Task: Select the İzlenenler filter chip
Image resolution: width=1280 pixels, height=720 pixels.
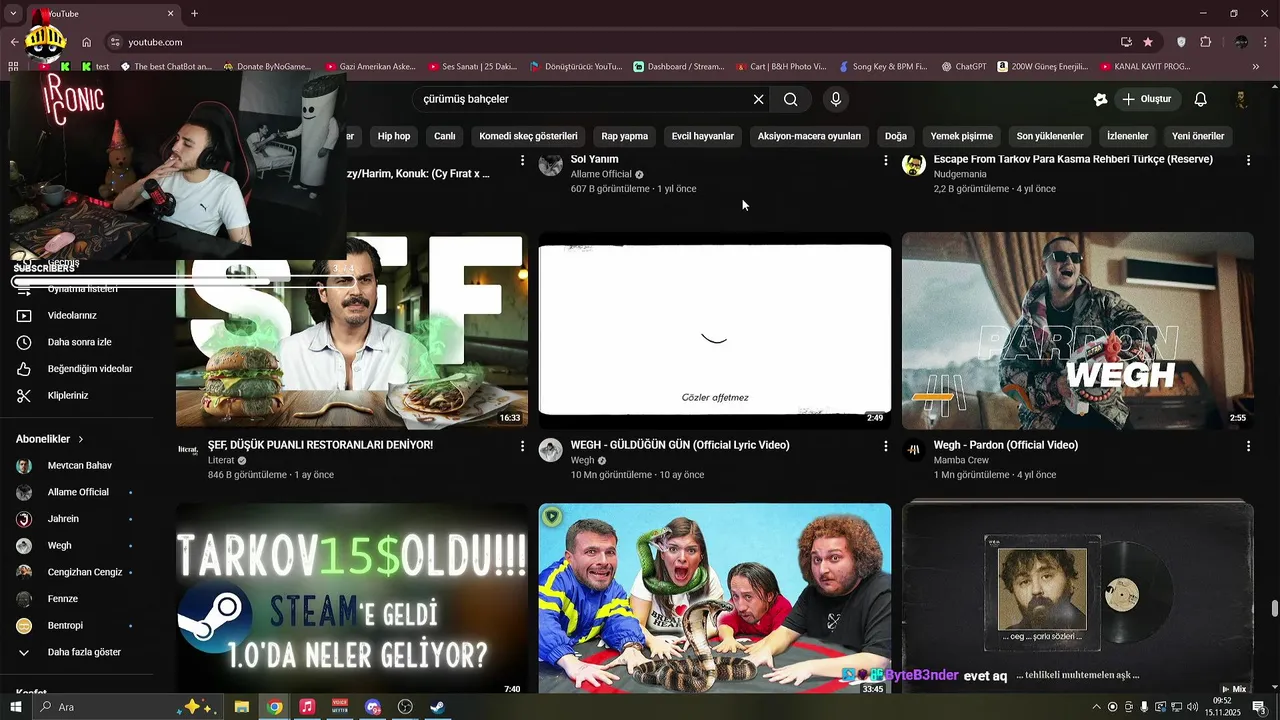Action: click(x=1127, y=136)
